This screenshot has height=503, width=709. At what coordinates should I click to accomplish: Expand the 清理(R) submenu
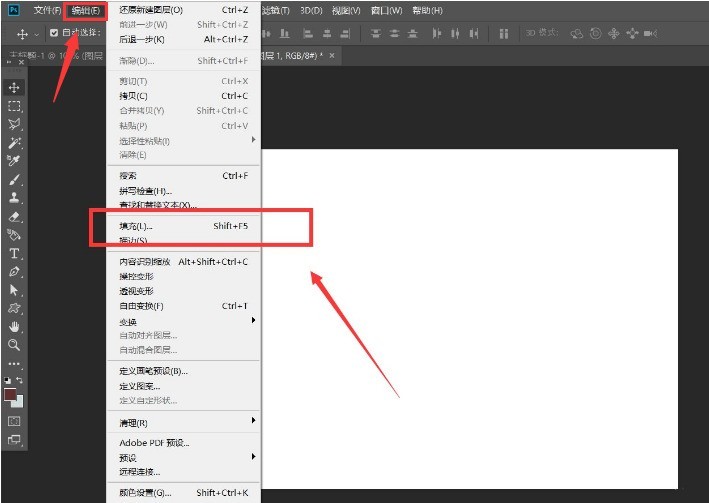[253, 420]
